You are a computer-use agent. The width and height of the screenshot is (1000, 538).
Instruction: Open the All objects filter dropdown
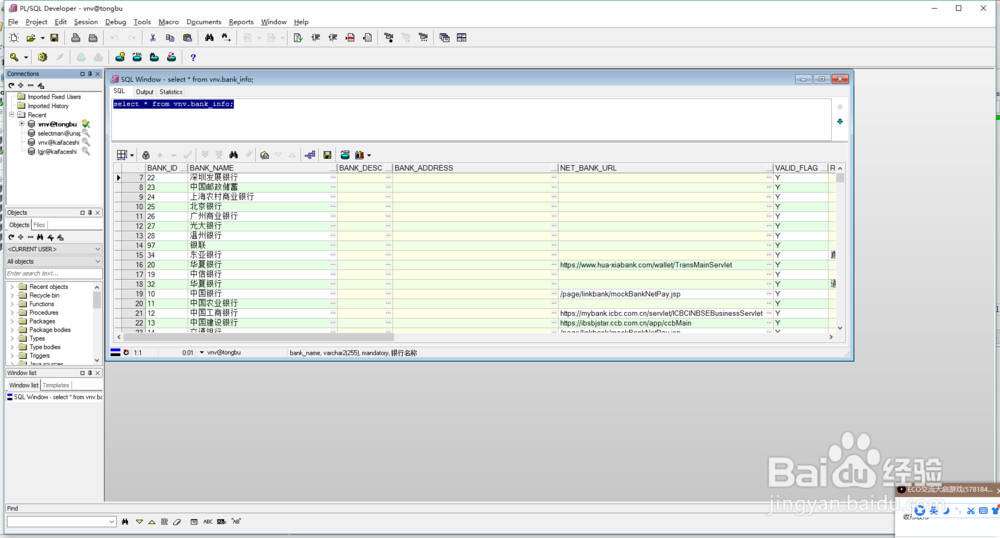(x=98, y=261)
